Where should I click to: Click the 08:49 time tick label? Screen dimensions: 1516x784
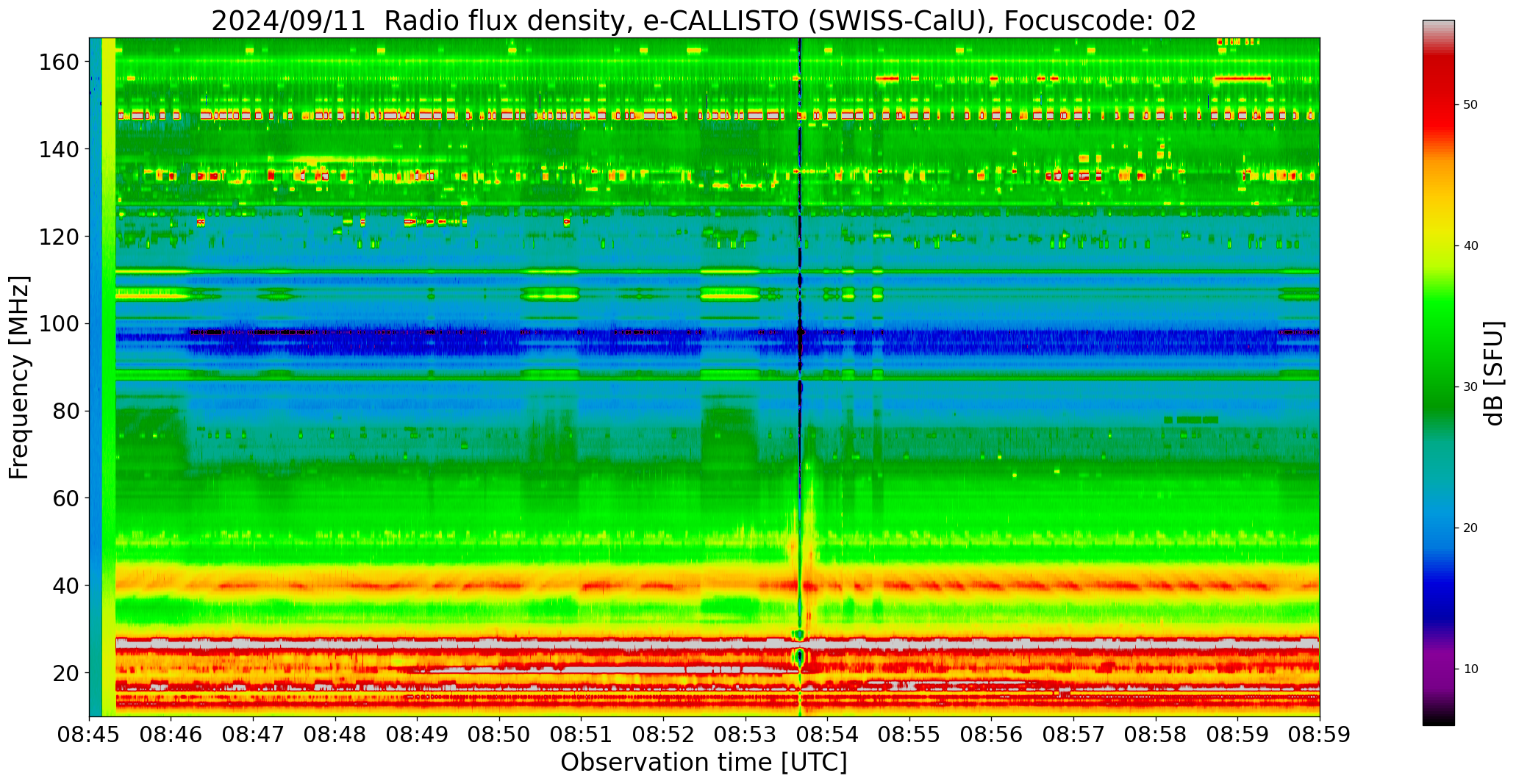pos(418,736)
